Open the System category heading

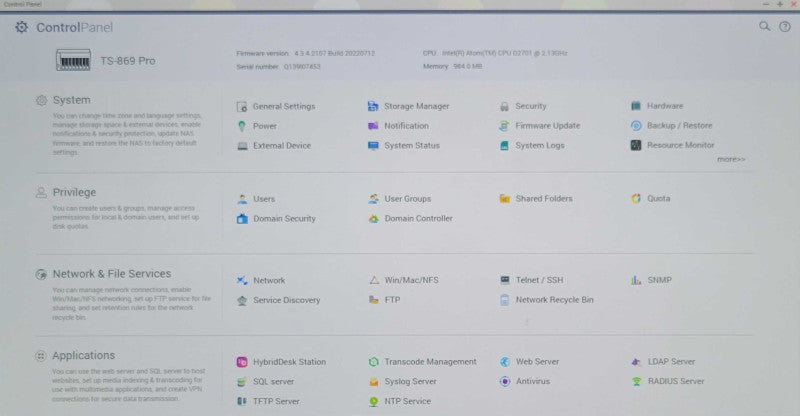[x=71, y=100]
